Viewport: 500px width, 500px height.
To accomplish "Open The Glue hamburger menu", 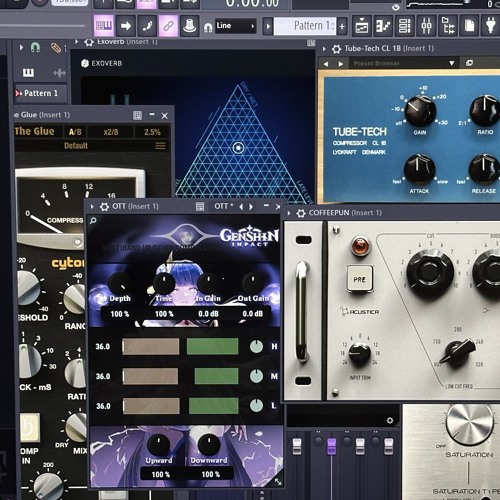I will pyautogui.click(x=160, y=146).
